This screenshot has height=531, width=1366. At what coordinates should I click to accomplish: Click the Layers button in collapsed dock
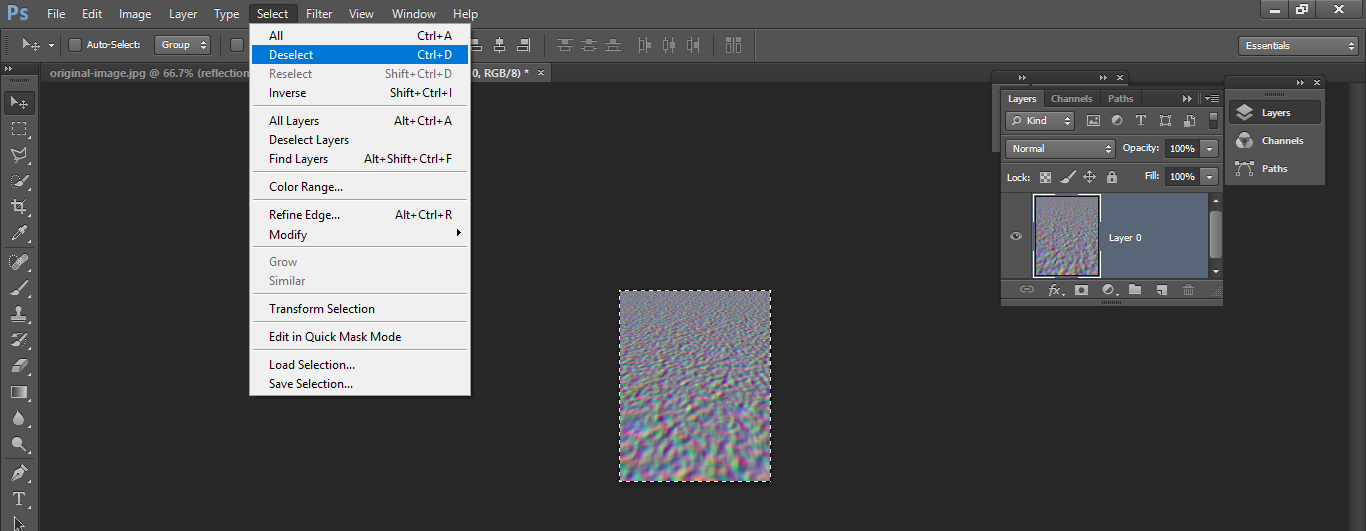(1275, 113)
